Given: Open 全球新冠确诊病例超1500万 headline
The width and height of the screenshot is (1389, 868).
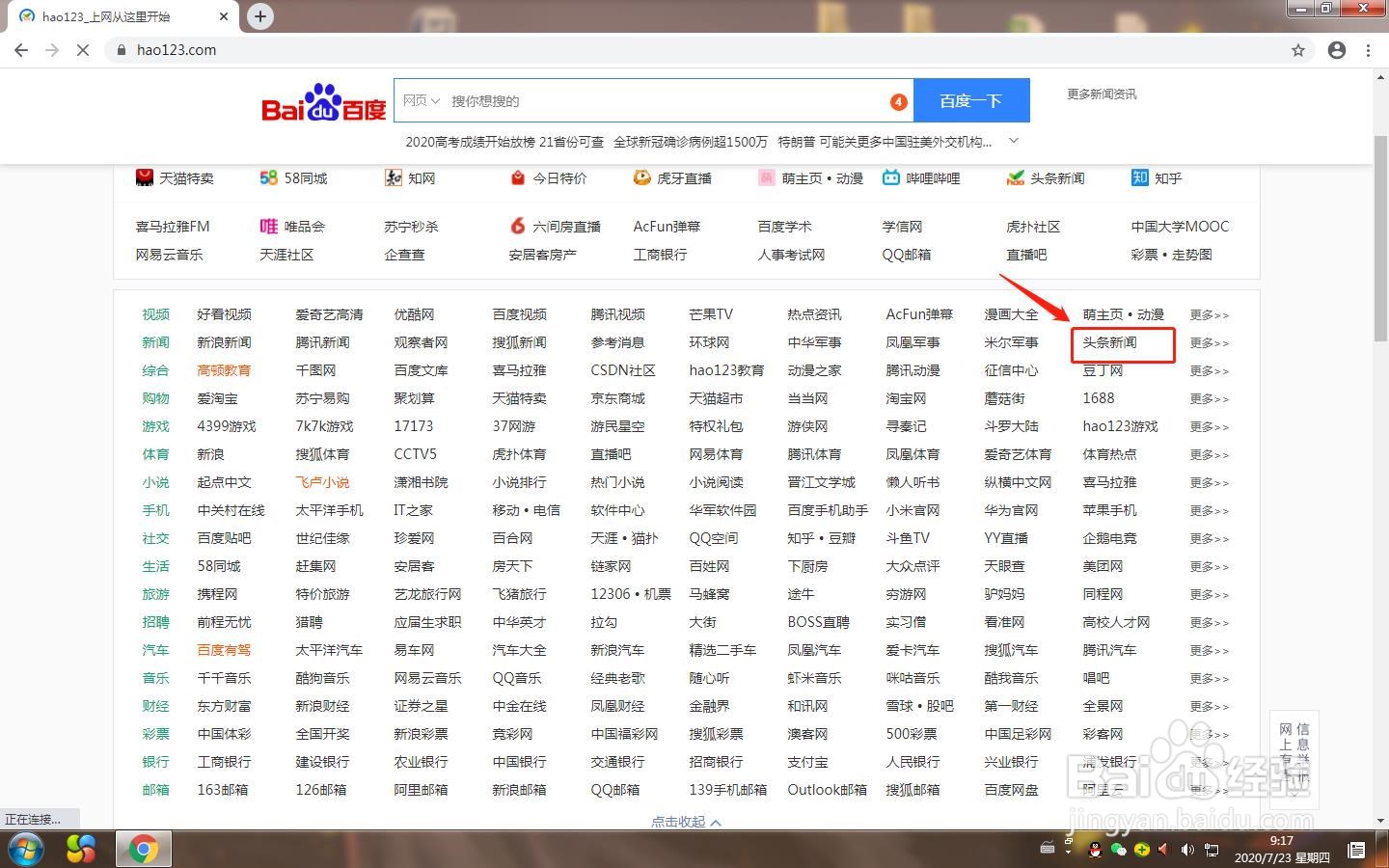Looking at the screenshot, I should (691, 142).
